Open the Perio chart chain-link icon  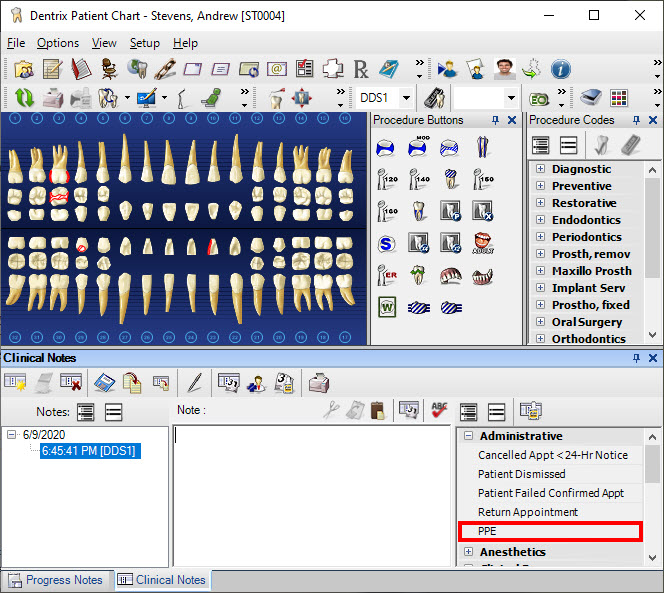(165, 69)
